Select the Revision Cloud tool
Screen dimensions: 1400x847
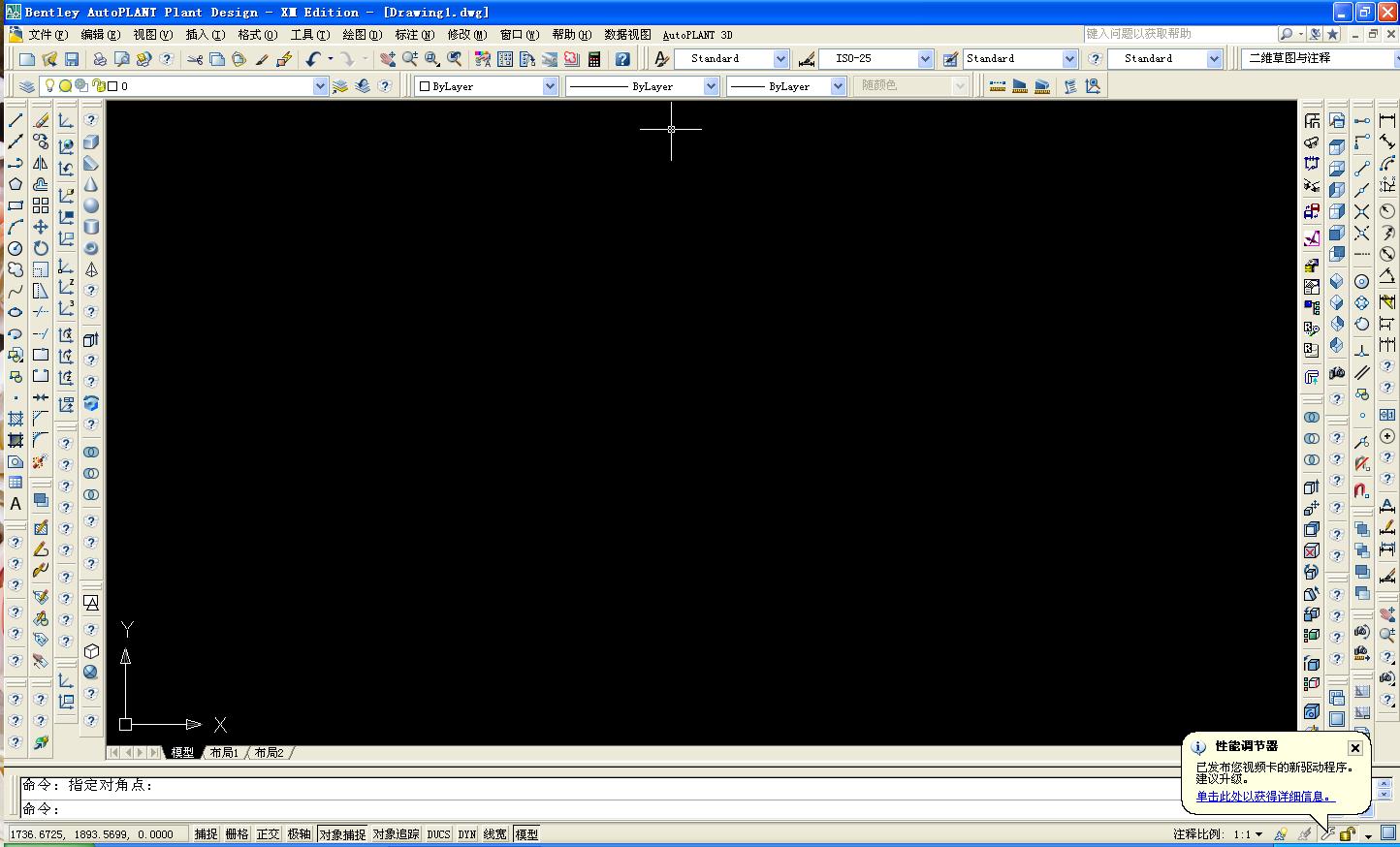click(x=16, y=269)
